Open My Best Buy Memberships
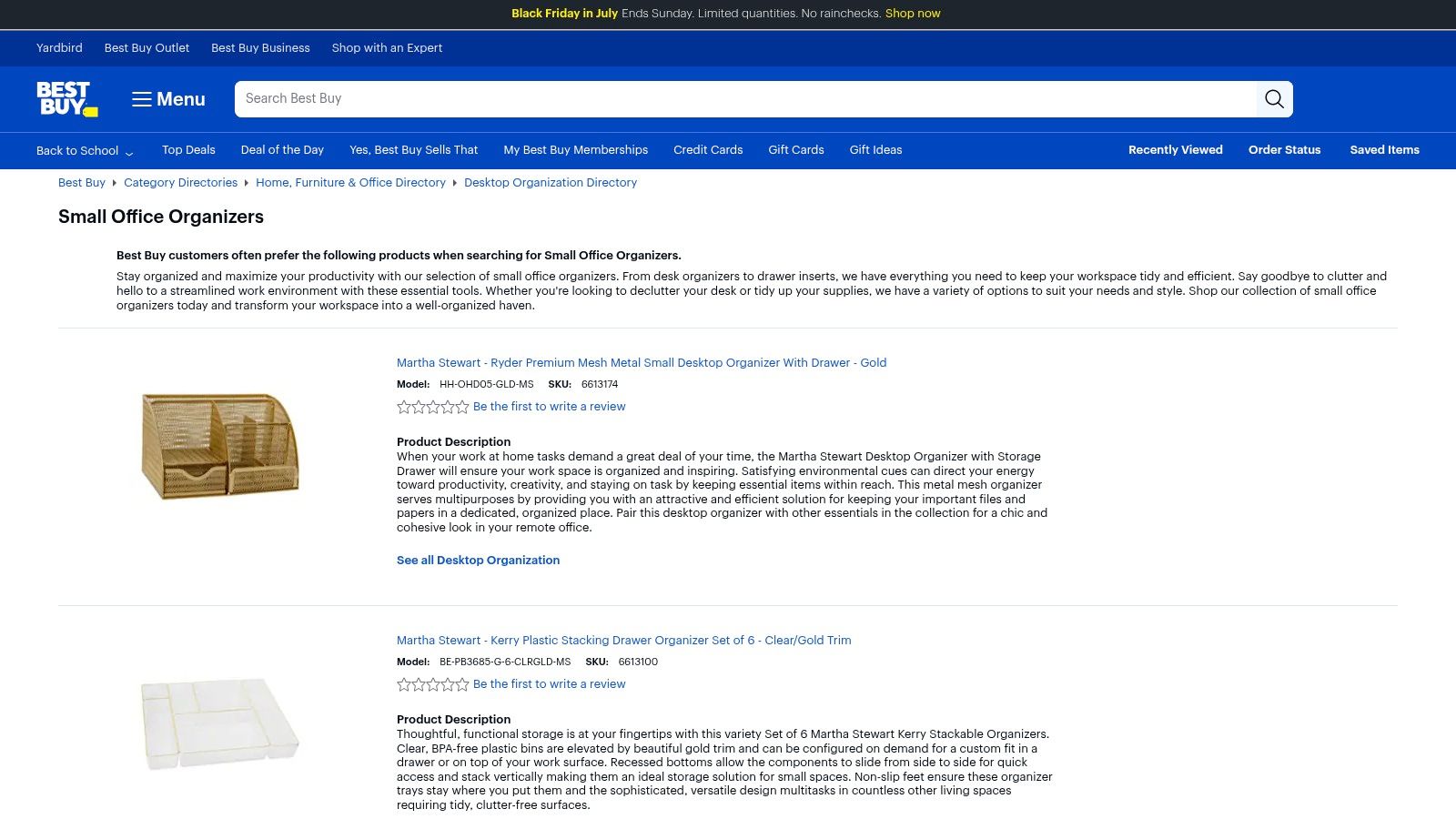Screen dimensions: 1456x819 576,150
